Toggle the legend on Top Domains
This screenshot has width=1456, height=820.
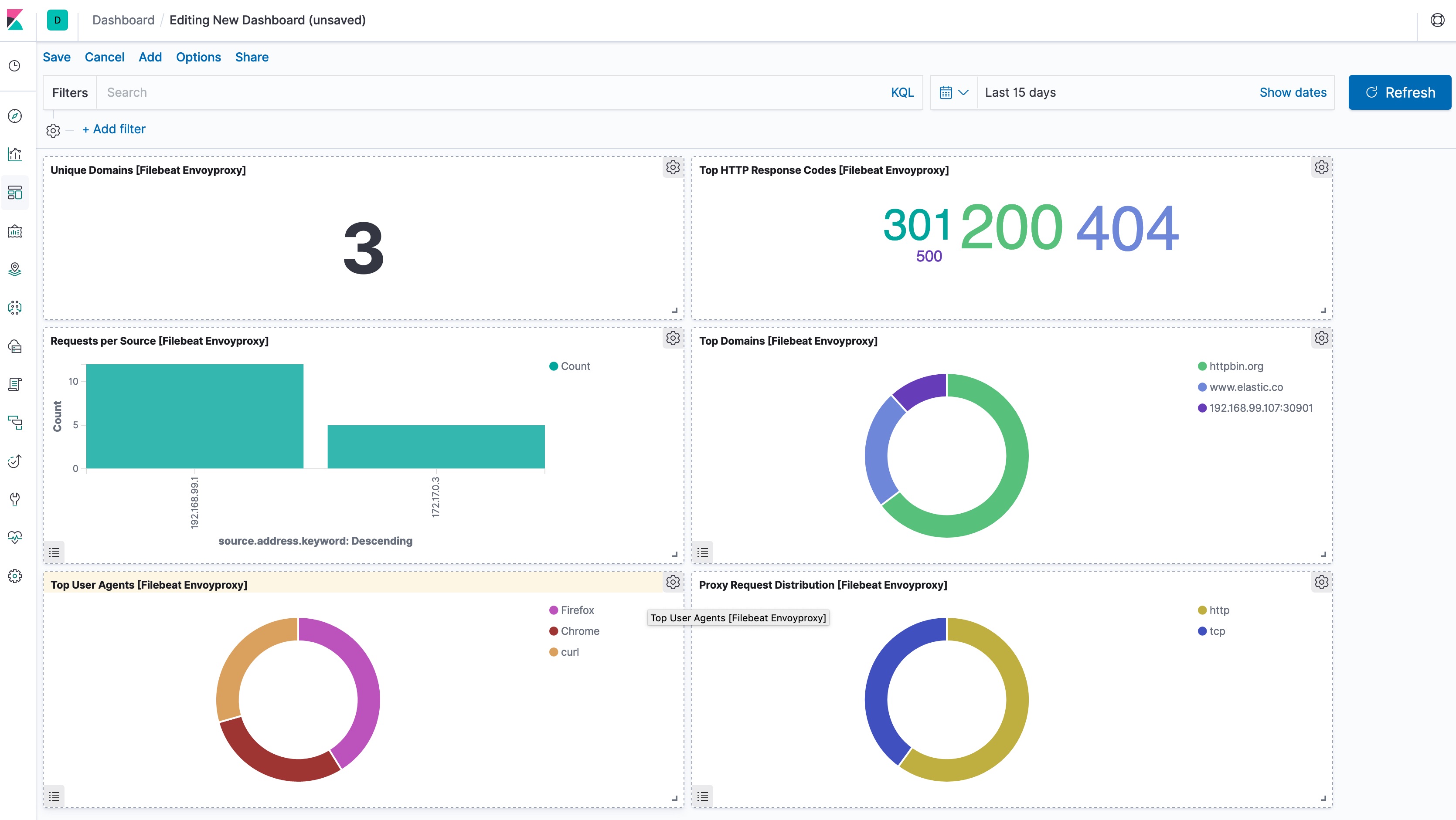[x=703, y=552]
